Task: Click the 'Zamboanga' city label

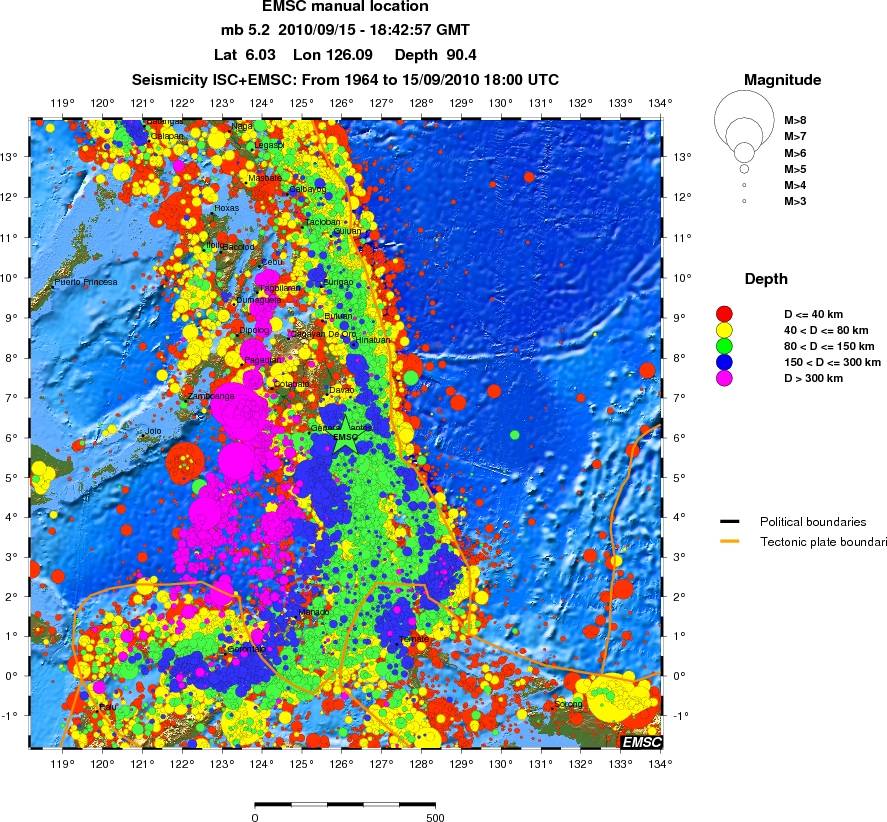Action: [x=211, y=396]
